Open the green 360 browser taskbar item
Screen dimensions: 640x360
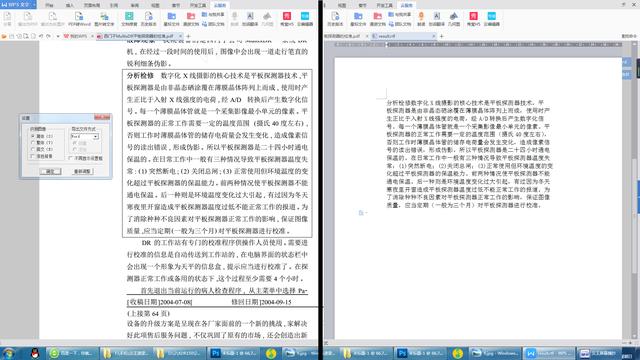pos(73,353)
